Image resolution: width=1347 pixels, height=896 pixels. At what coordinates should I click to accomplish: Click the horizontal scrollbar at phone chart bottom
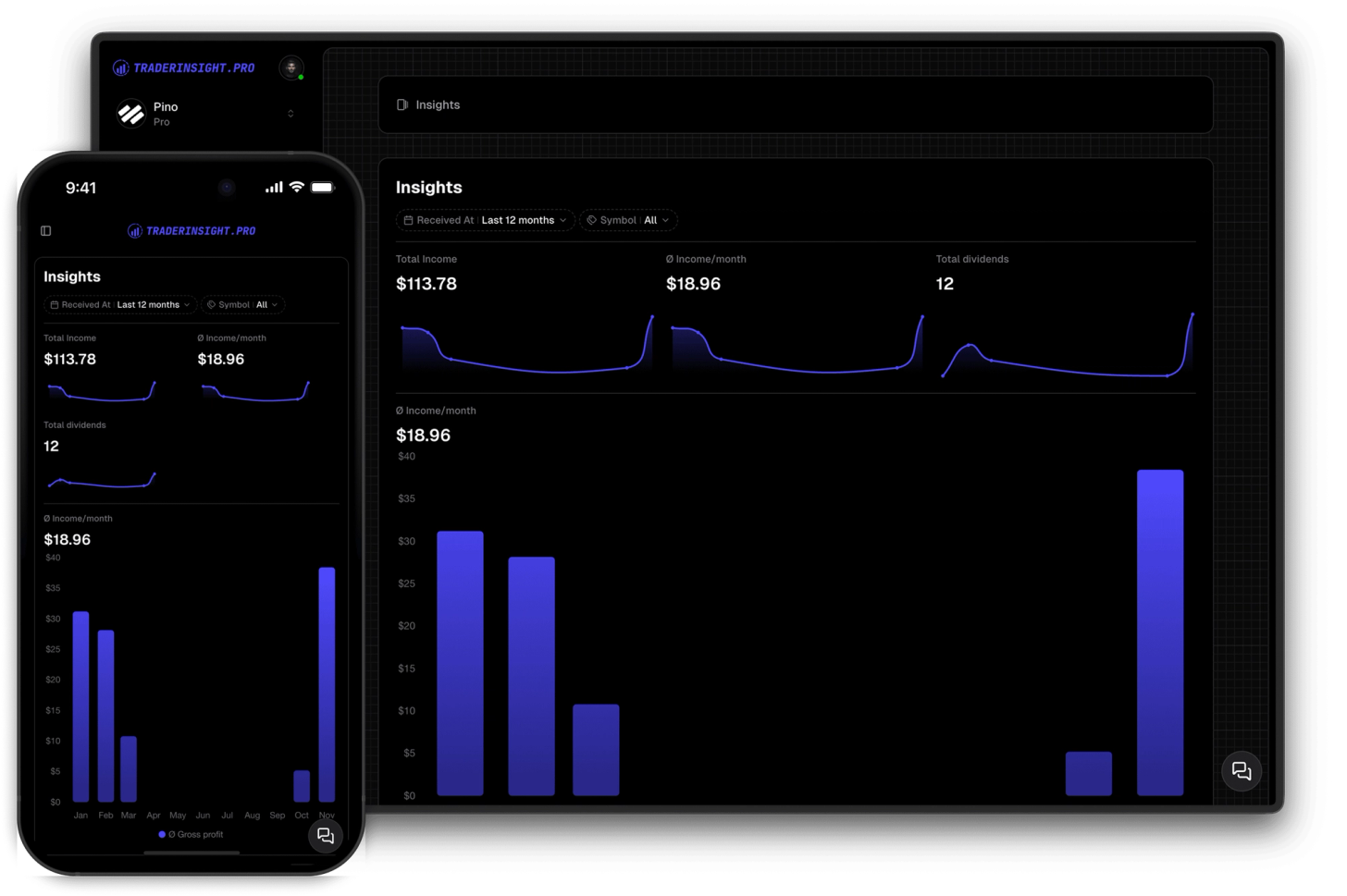tap(192, 853)
